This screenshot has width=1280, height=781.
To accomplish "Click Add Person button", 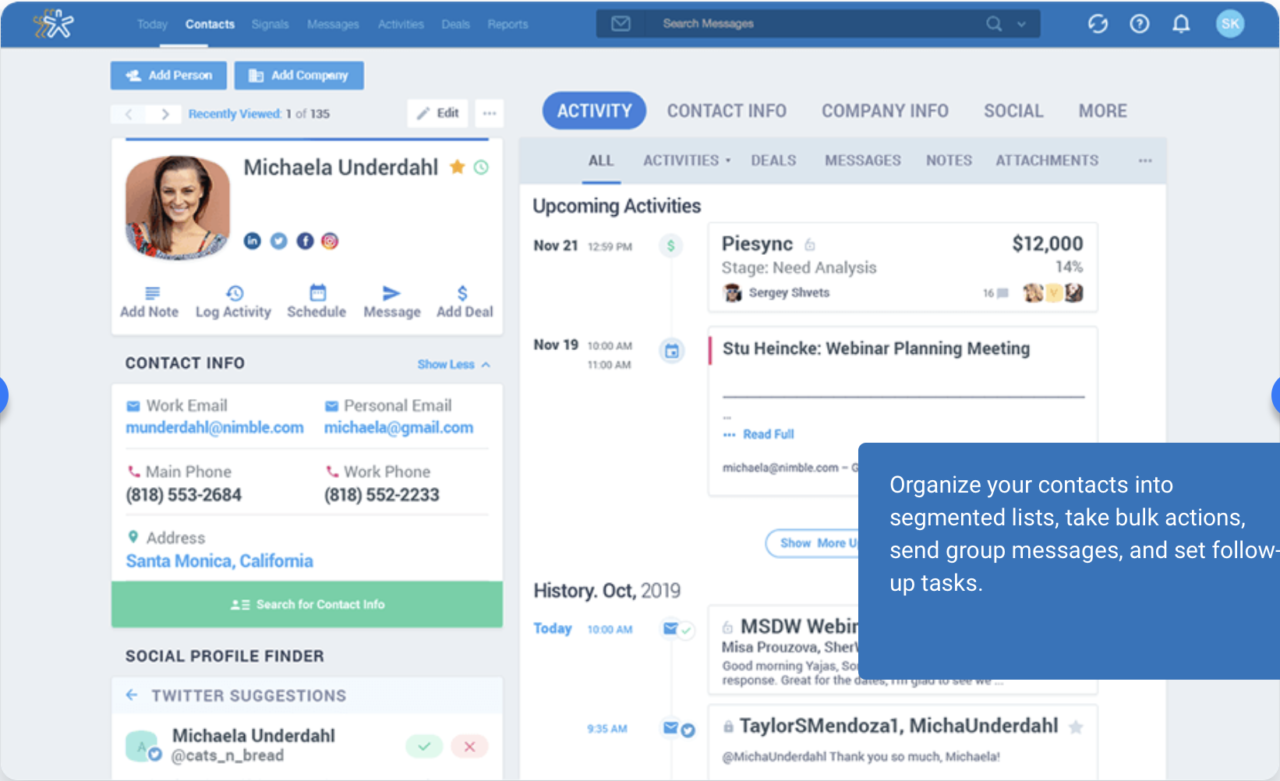I will click(168, 75).
